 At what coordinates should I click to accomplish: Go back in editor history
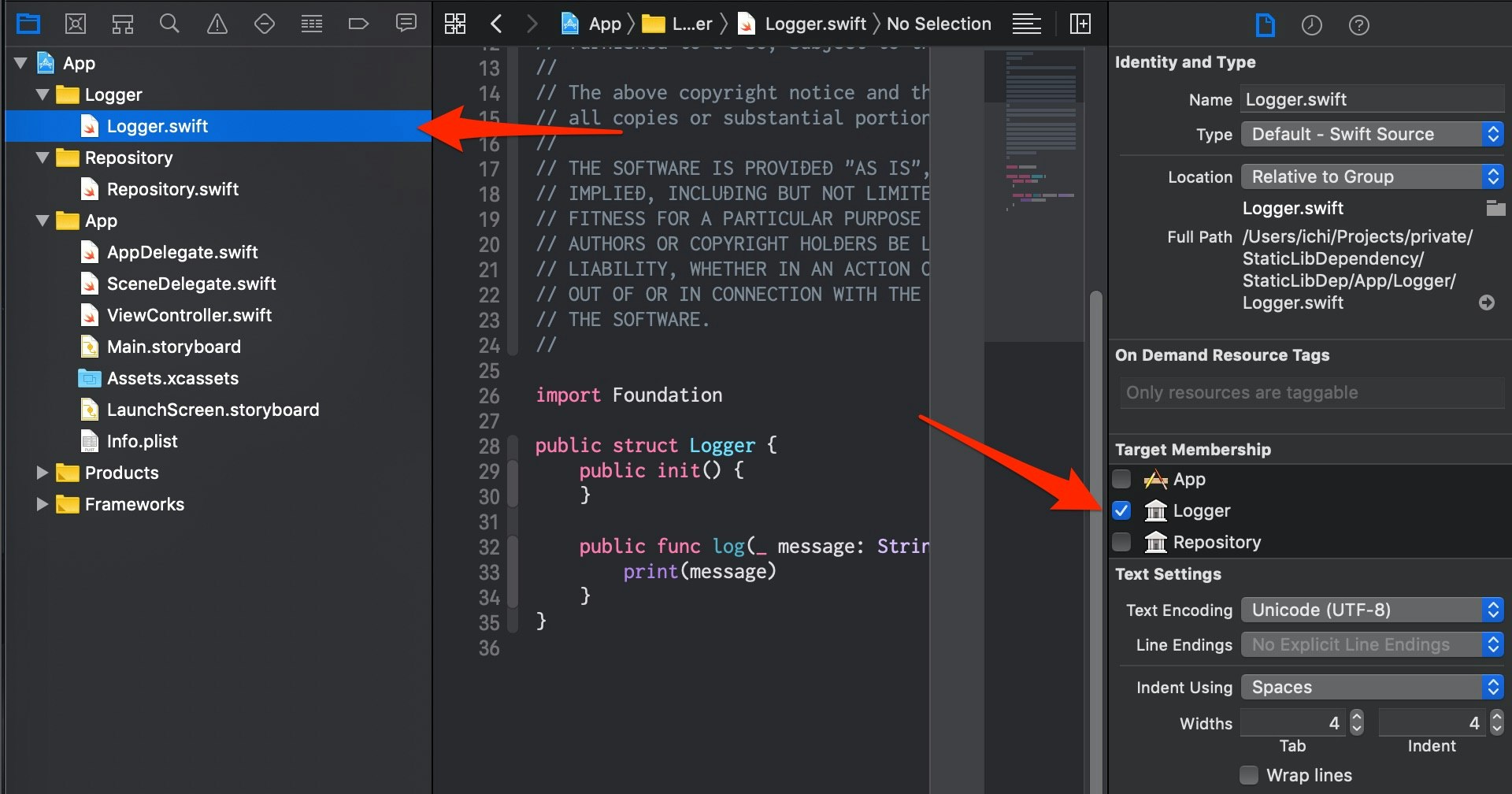point(496,24)
